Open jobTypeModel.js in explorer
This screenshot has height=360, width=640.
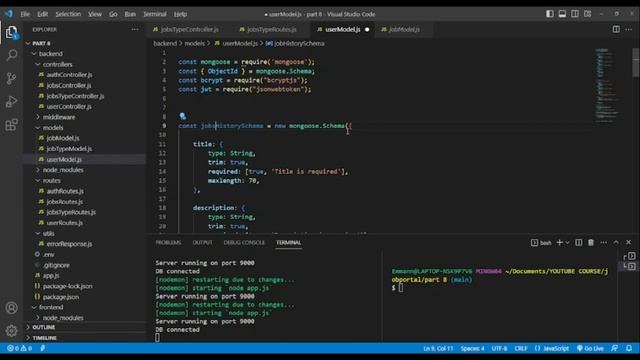(x=69, y=149)
